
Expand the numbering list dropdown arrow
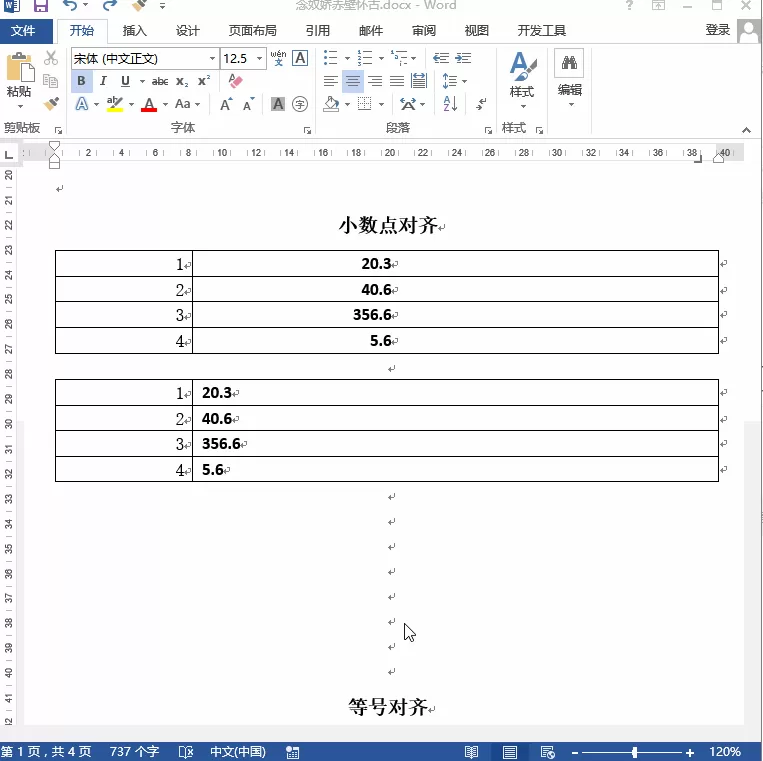tap(381, 58)
